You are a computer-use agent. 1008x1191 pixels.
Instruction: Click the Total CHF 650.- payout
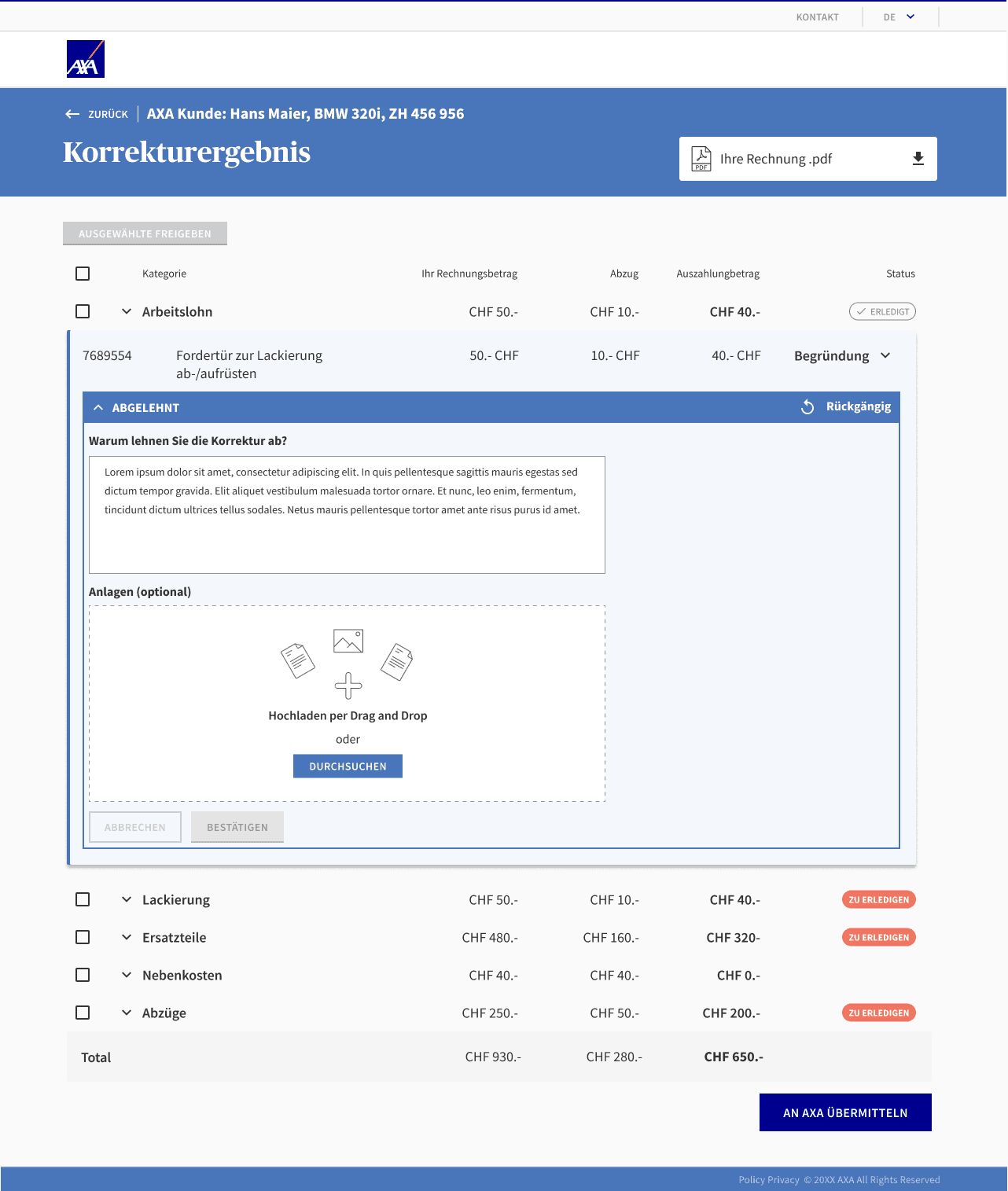(x=734, y=1057)
